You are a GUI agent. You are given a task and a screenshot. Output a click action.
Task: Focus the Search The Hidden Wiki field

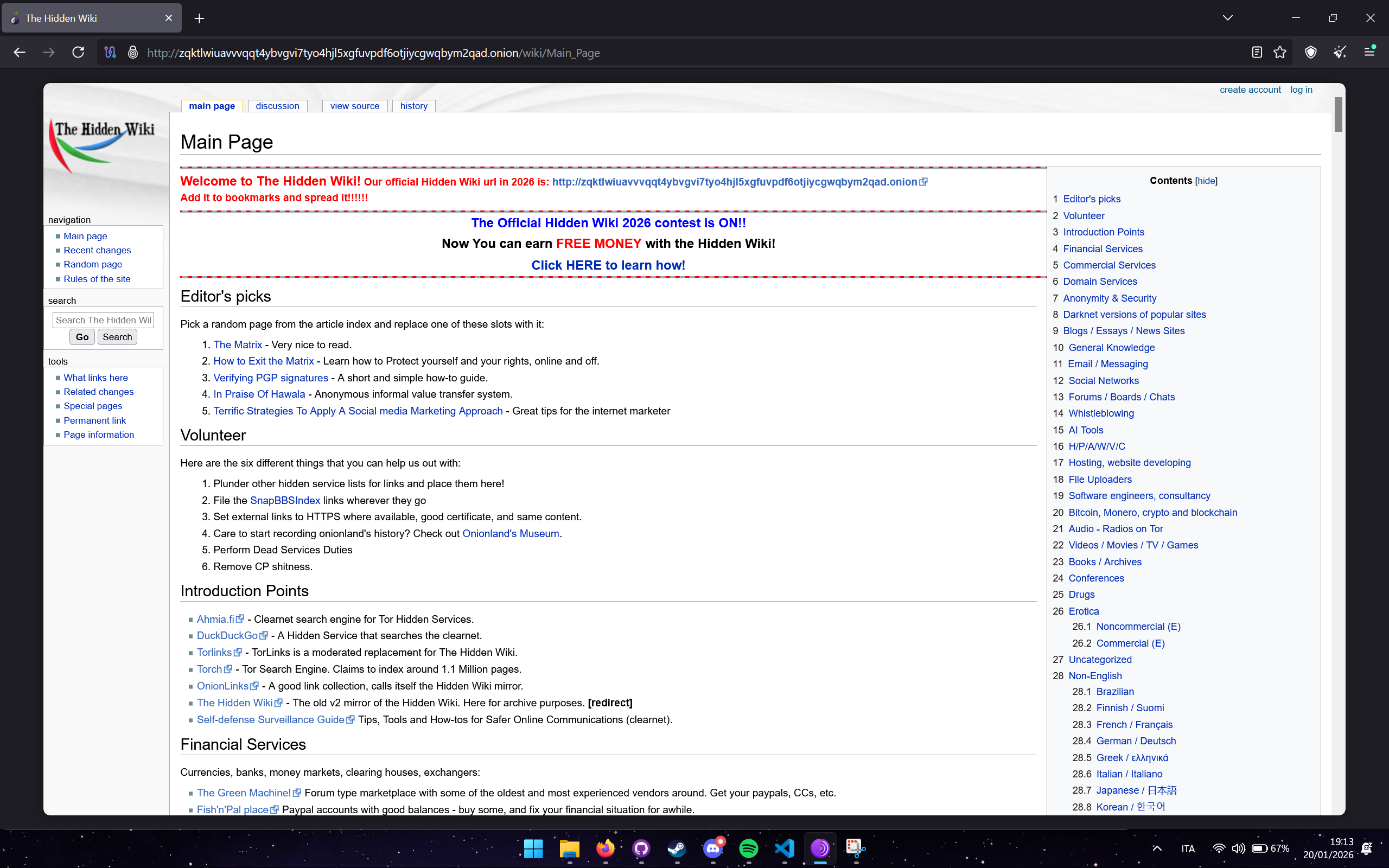pyautogui.click(x=103, y=320)
